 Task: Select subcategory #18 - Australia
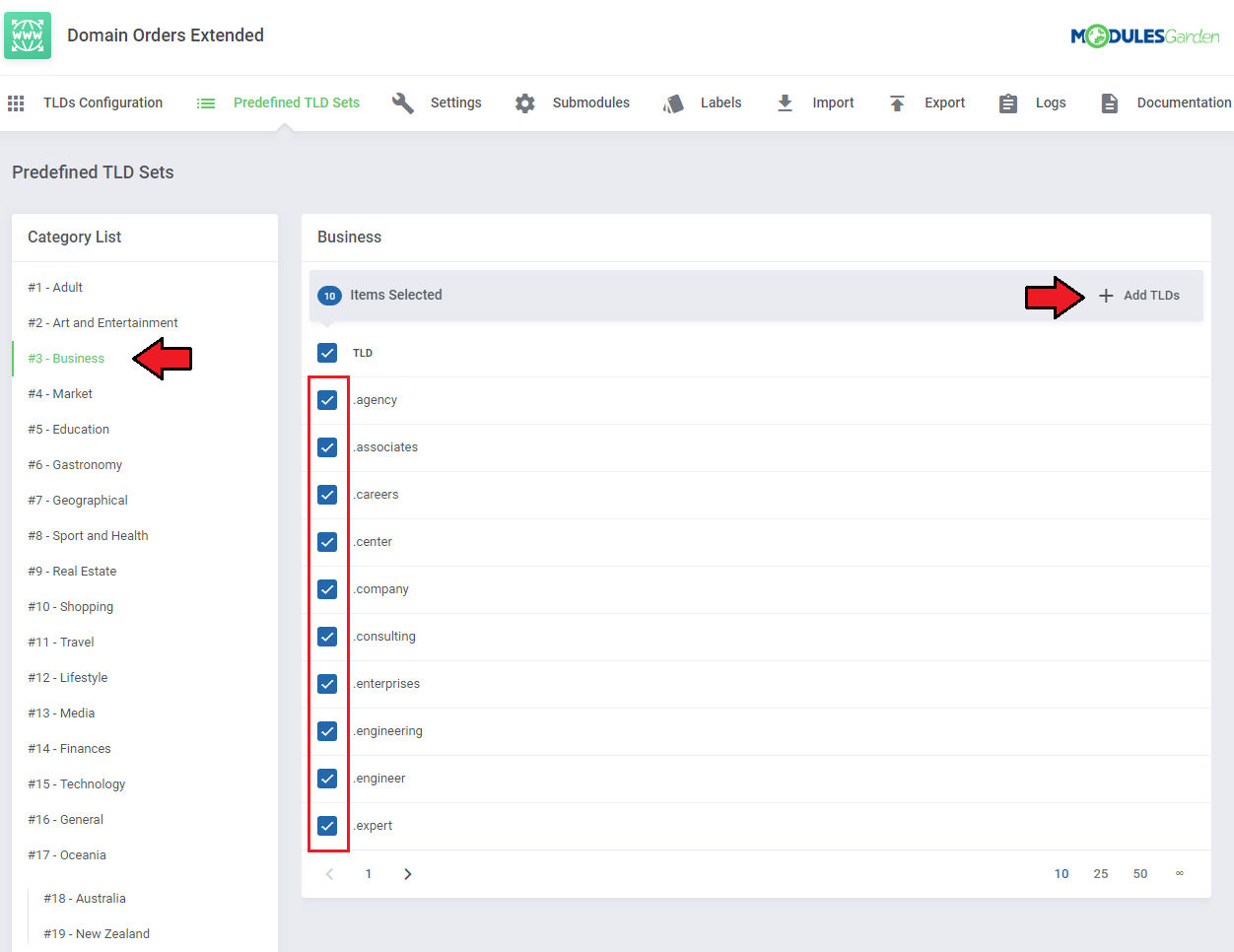coord(85,899)
